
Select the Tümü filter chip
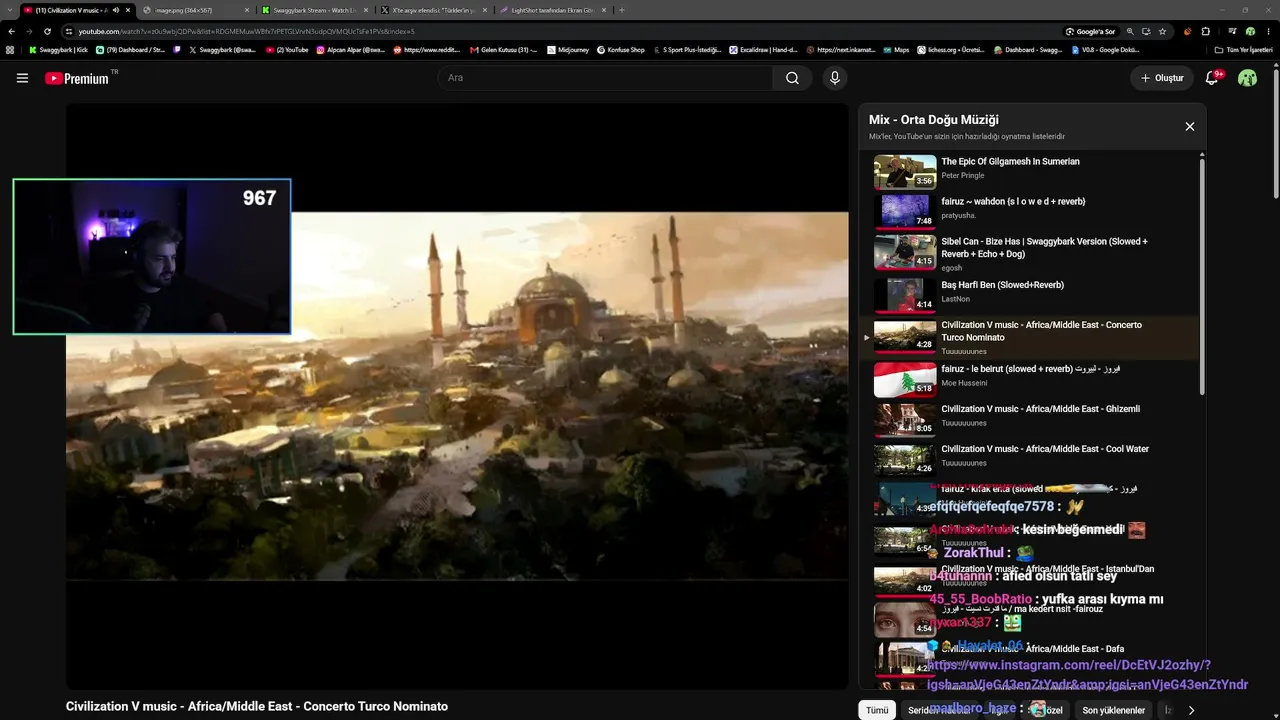point(877,710)
